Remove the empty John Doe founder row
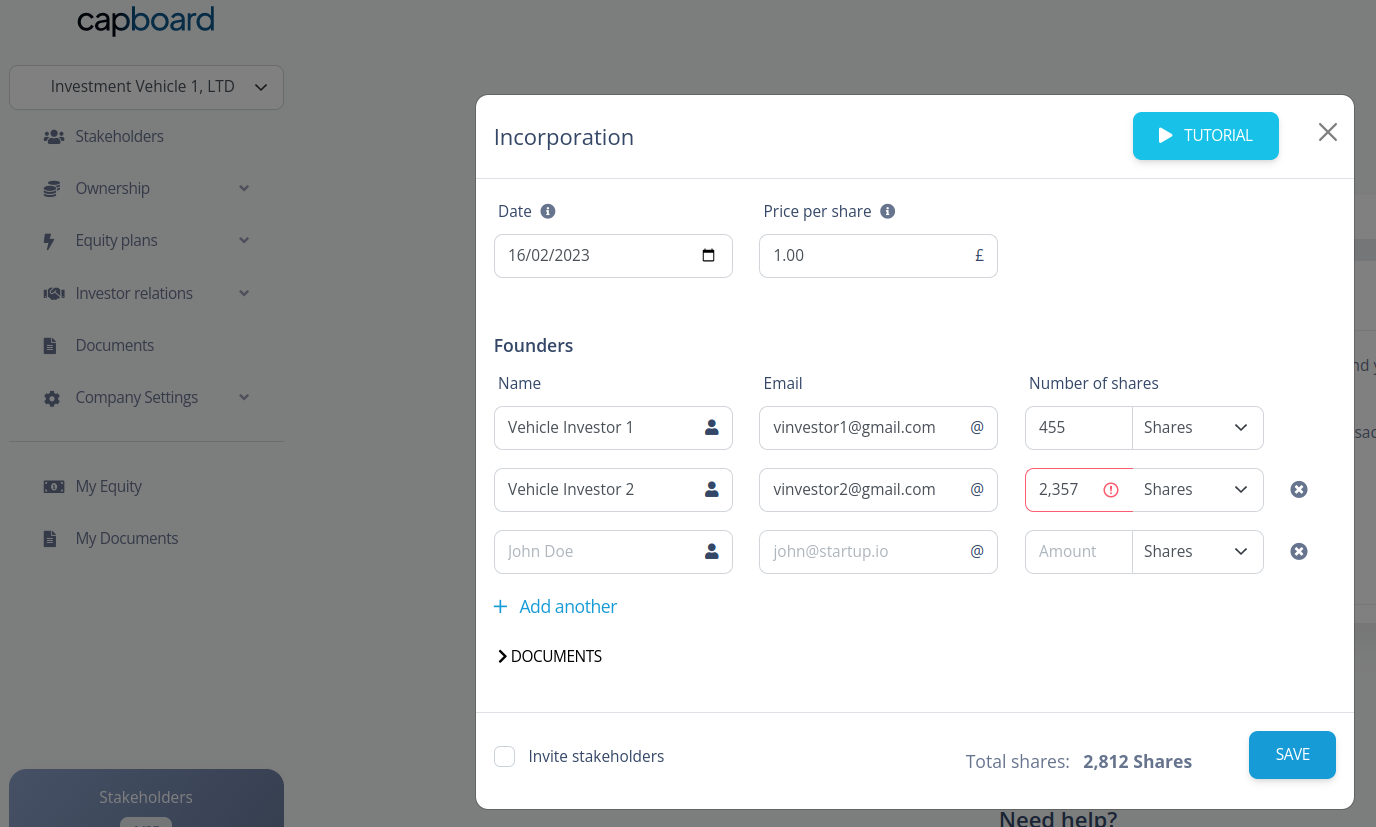This screenshot has height=827, width=1376. point(1299,551)
